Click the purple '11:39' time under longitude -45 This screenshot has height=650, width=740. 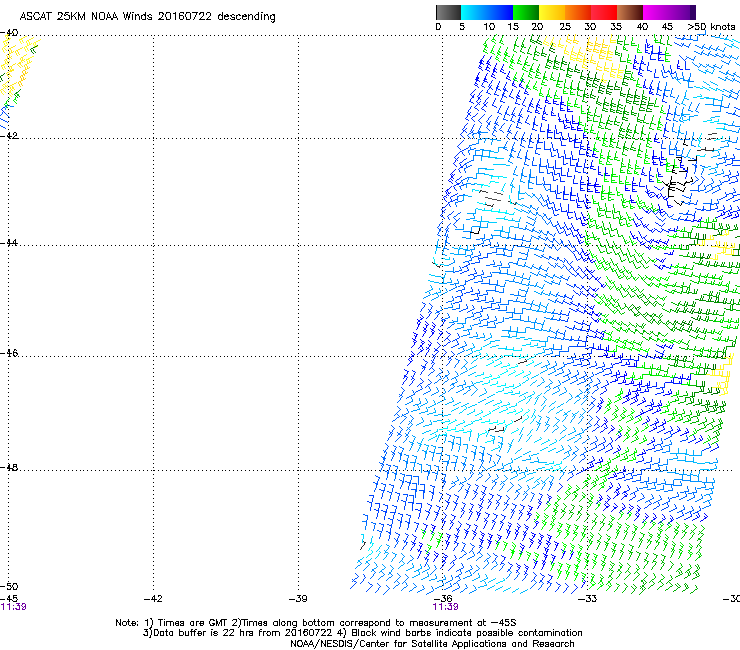click(x=13, y=607)
